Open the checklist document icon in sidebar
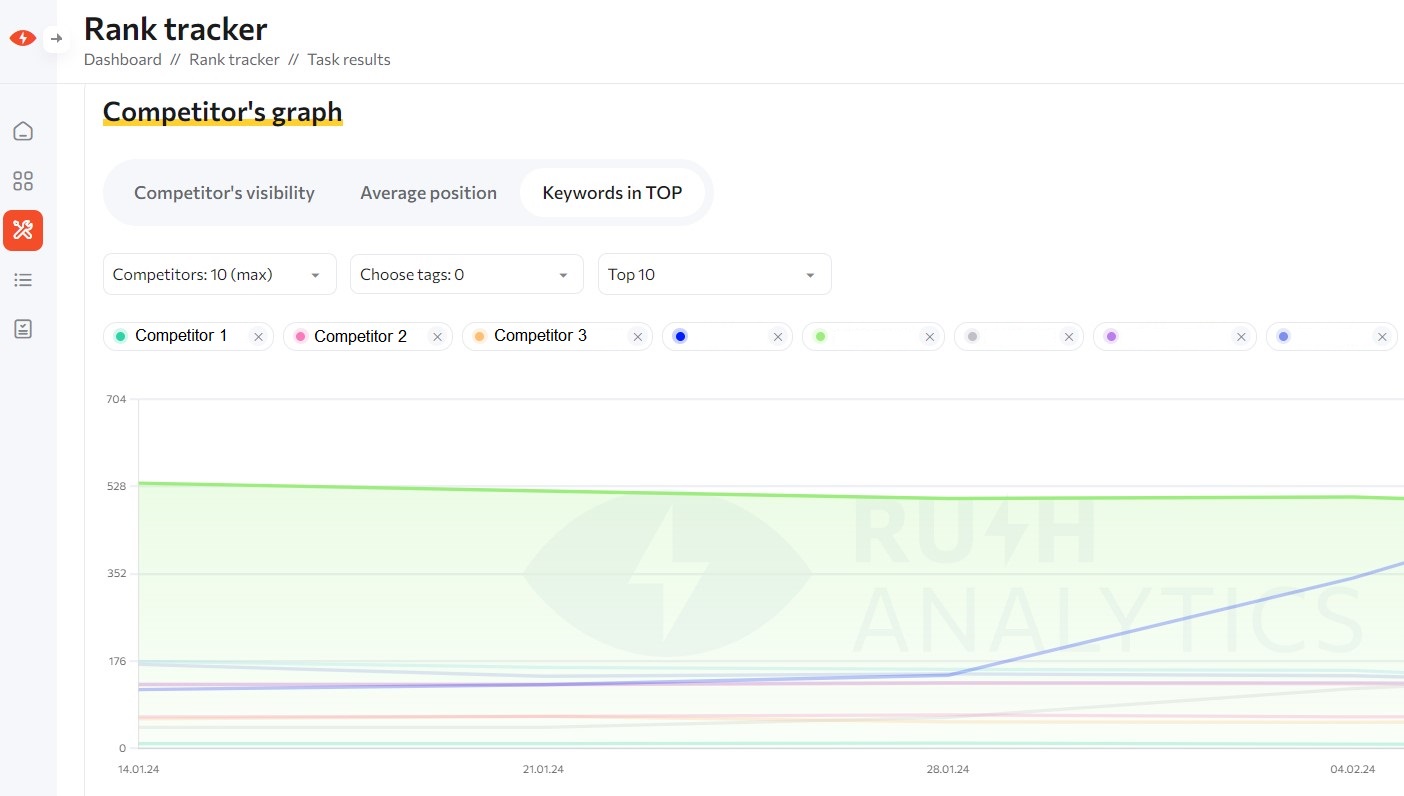This screenshot has width=1404, height=796. (23, 329)
